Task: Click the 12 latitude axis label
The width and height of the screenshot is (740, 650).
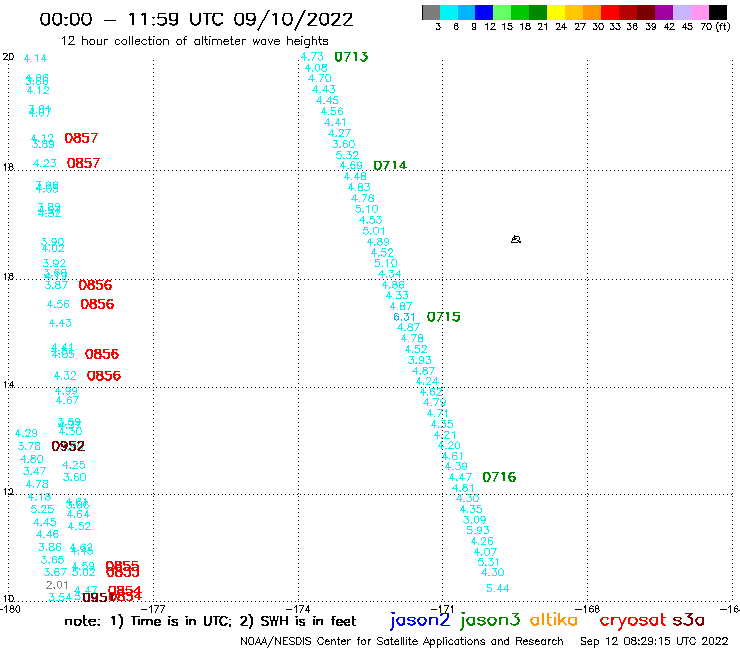Action: pos(8,492)
